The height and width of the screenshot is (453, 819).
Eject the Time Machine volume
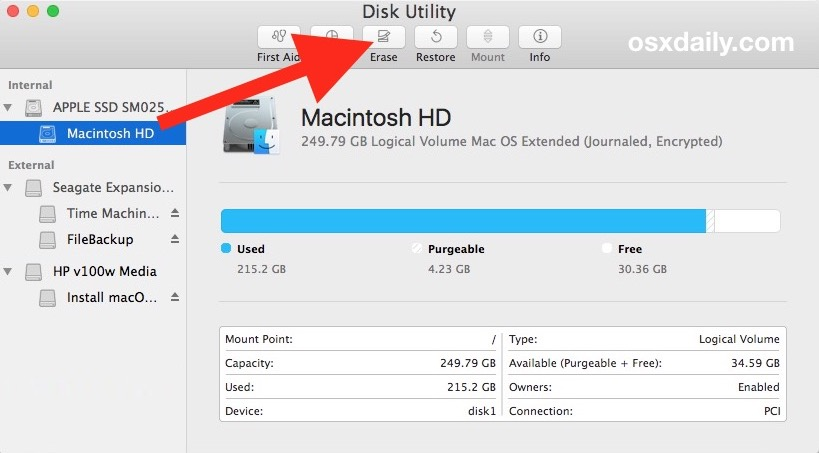pyautogui.click(x=175, y=213)
